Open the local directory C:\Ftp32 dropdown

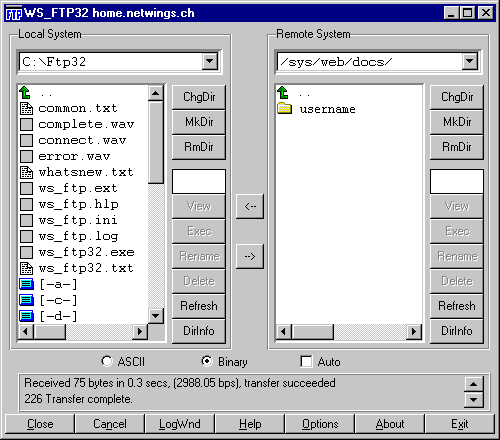pos(210,62)
